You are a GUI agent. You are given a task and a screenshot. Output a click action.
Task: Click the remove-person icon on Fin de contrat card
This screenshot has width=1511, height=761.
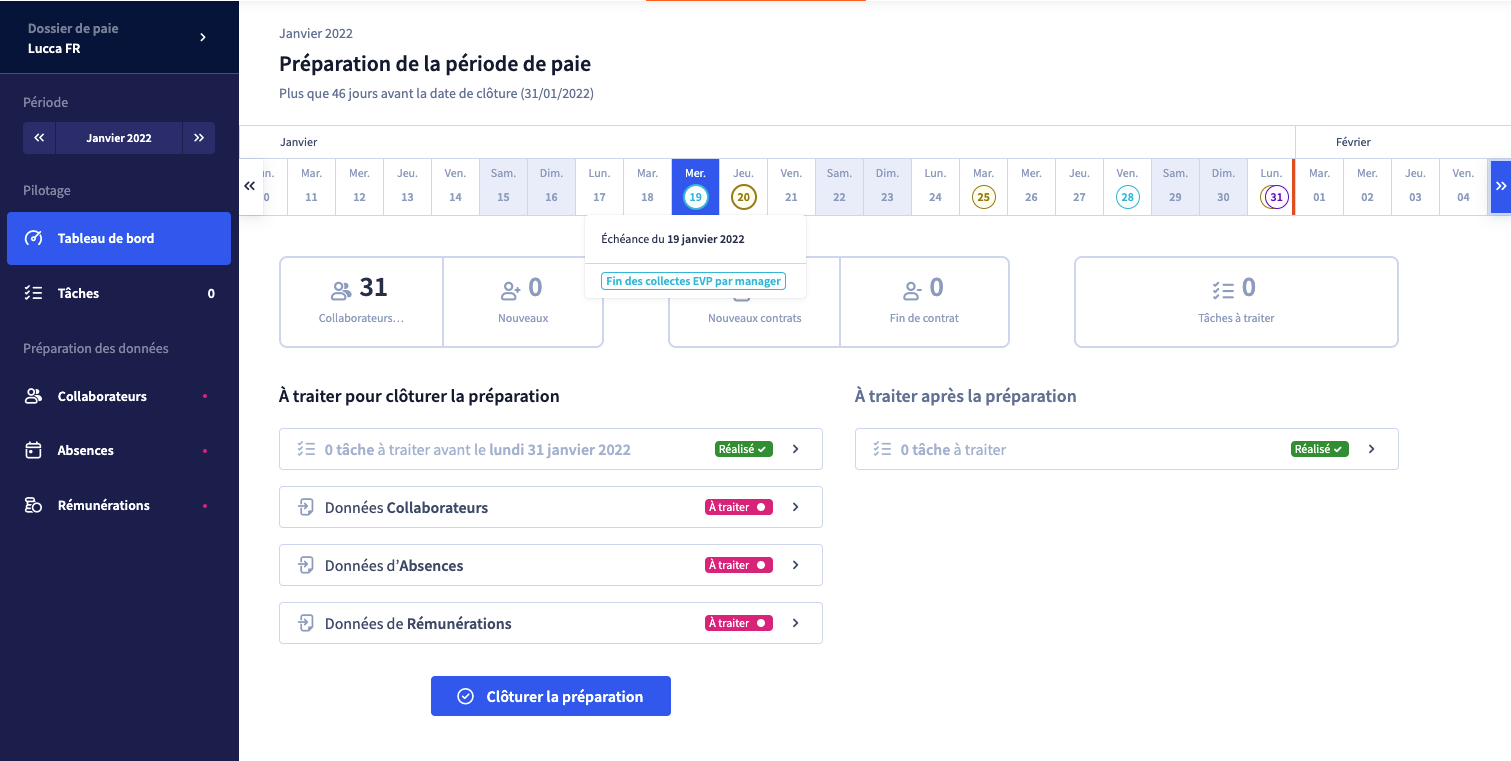pos(912,291)
